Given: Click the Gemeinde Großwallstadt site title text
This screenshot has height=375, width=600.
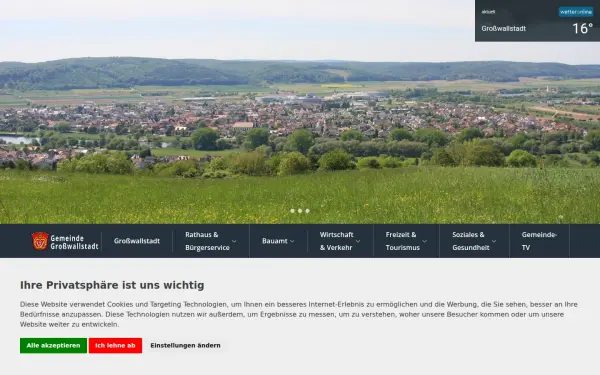Looking at the screenshot, I should coord(74,242).
